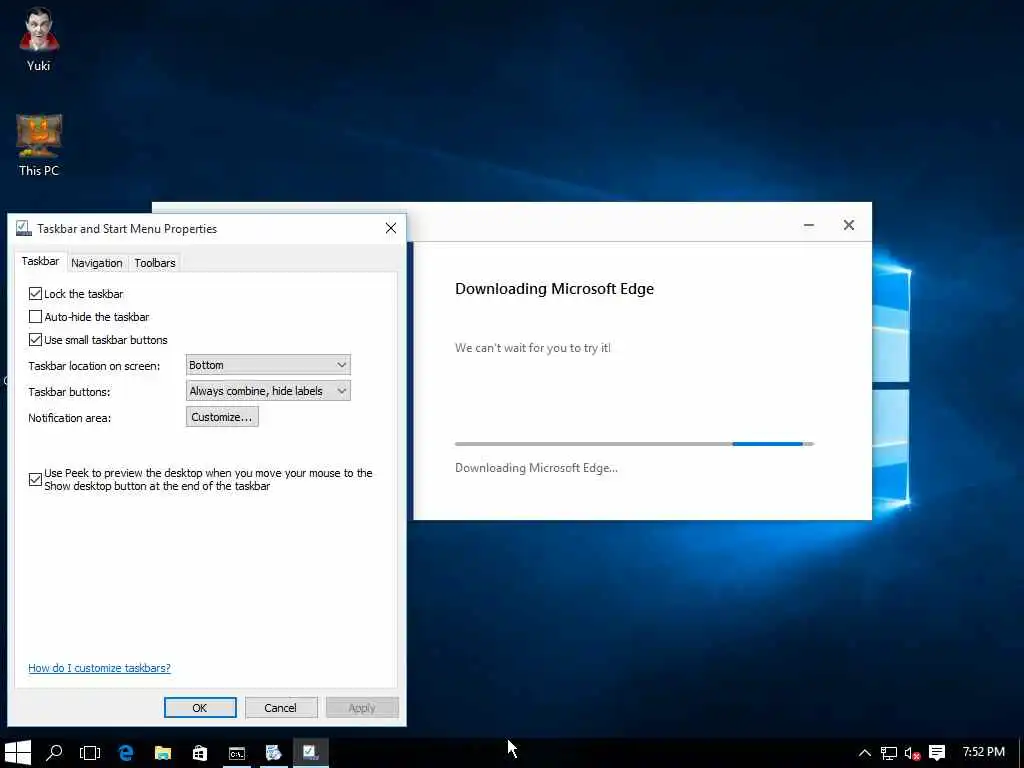Switch to Command Prompt on the taskbar

pos(236,753)
